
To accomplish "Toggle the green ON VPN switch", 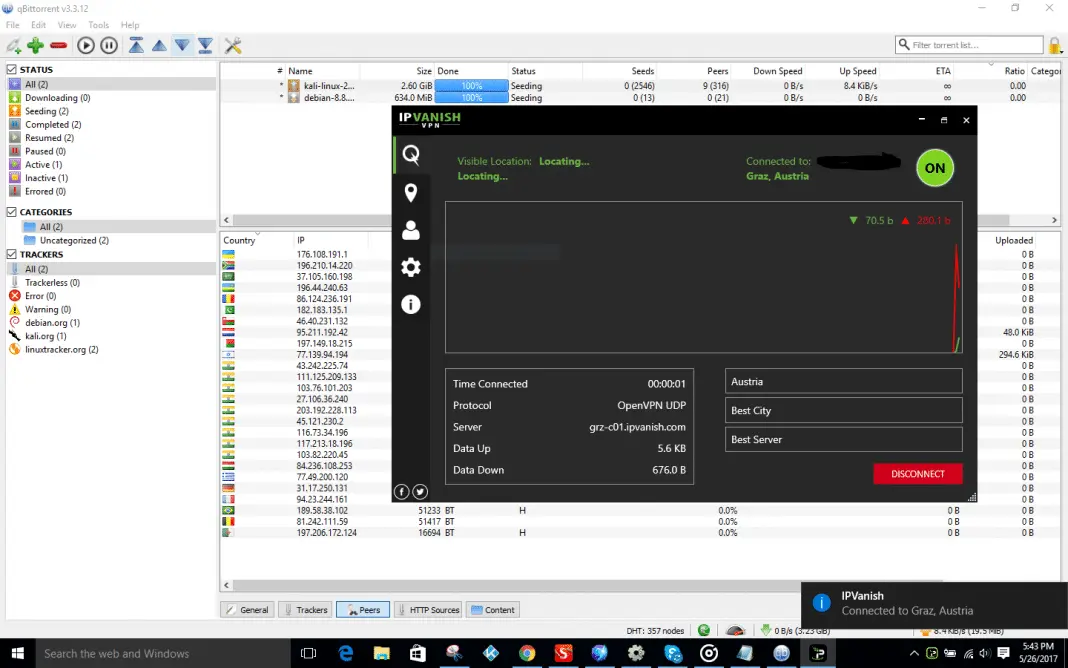I will (934, 168).
